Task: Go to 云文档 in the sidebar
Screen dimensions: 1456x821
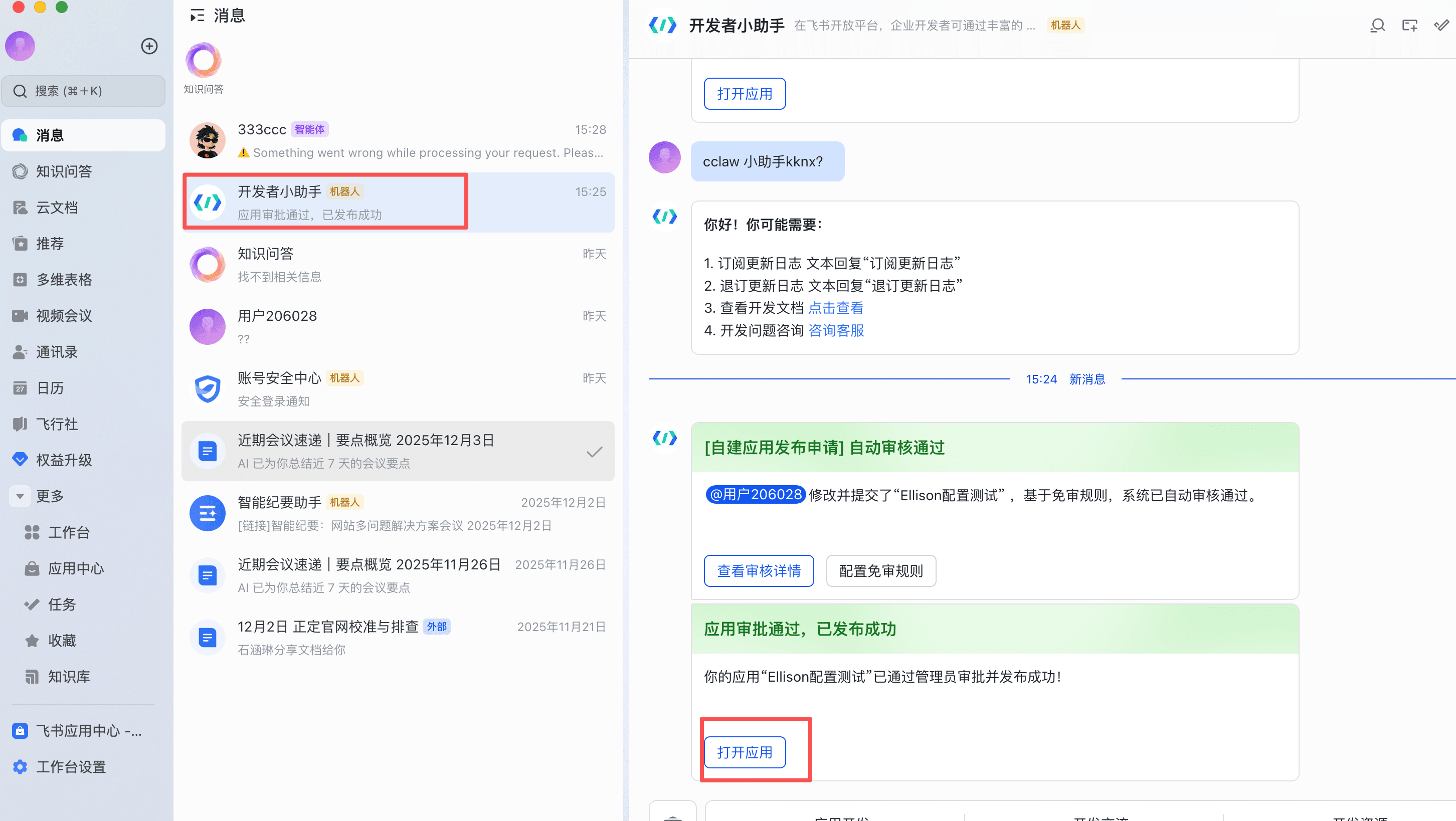Action: tap(84, 208)
